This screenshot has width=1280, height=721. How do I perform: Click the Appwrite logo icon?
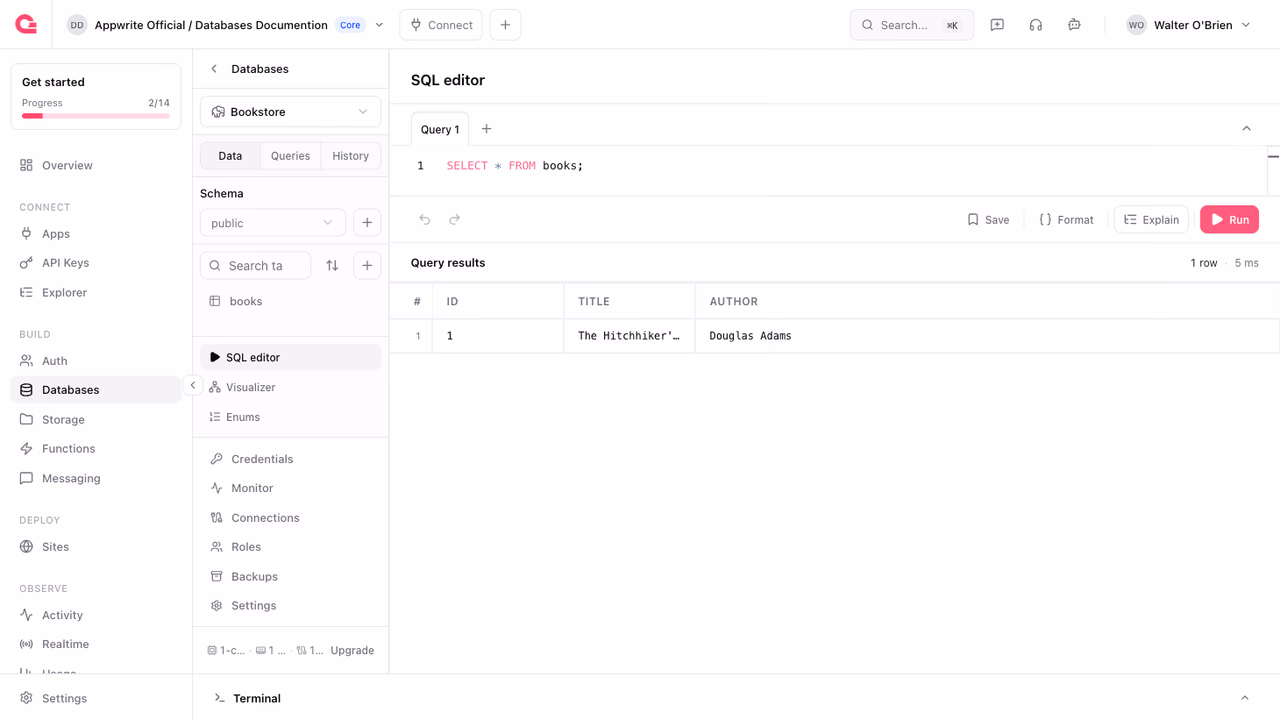coord(26,24)
